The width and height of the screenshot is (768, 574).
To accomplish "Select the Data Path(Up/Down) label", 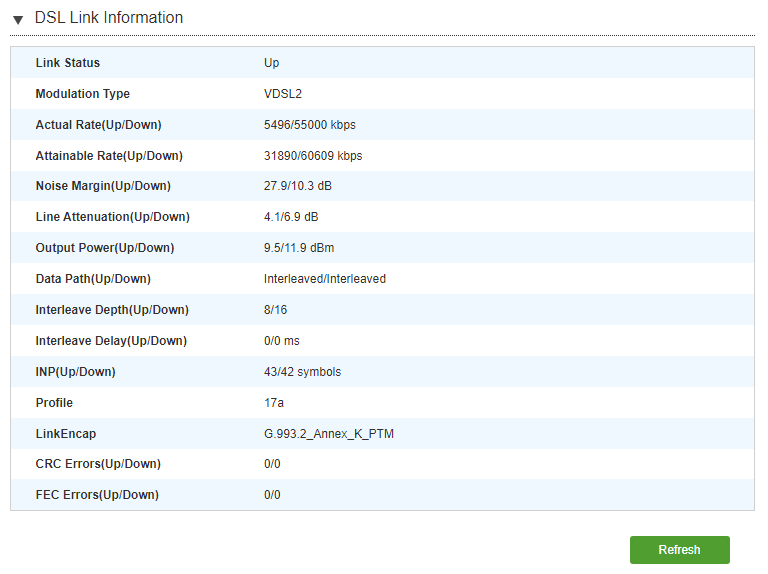I will pos(93,279).
